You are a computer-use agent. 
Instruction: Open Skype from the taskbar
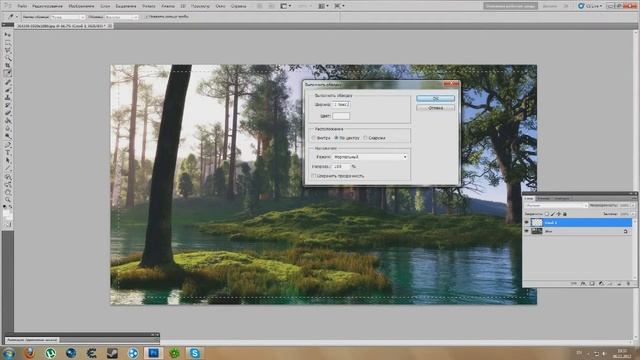[x=195, y=353]
